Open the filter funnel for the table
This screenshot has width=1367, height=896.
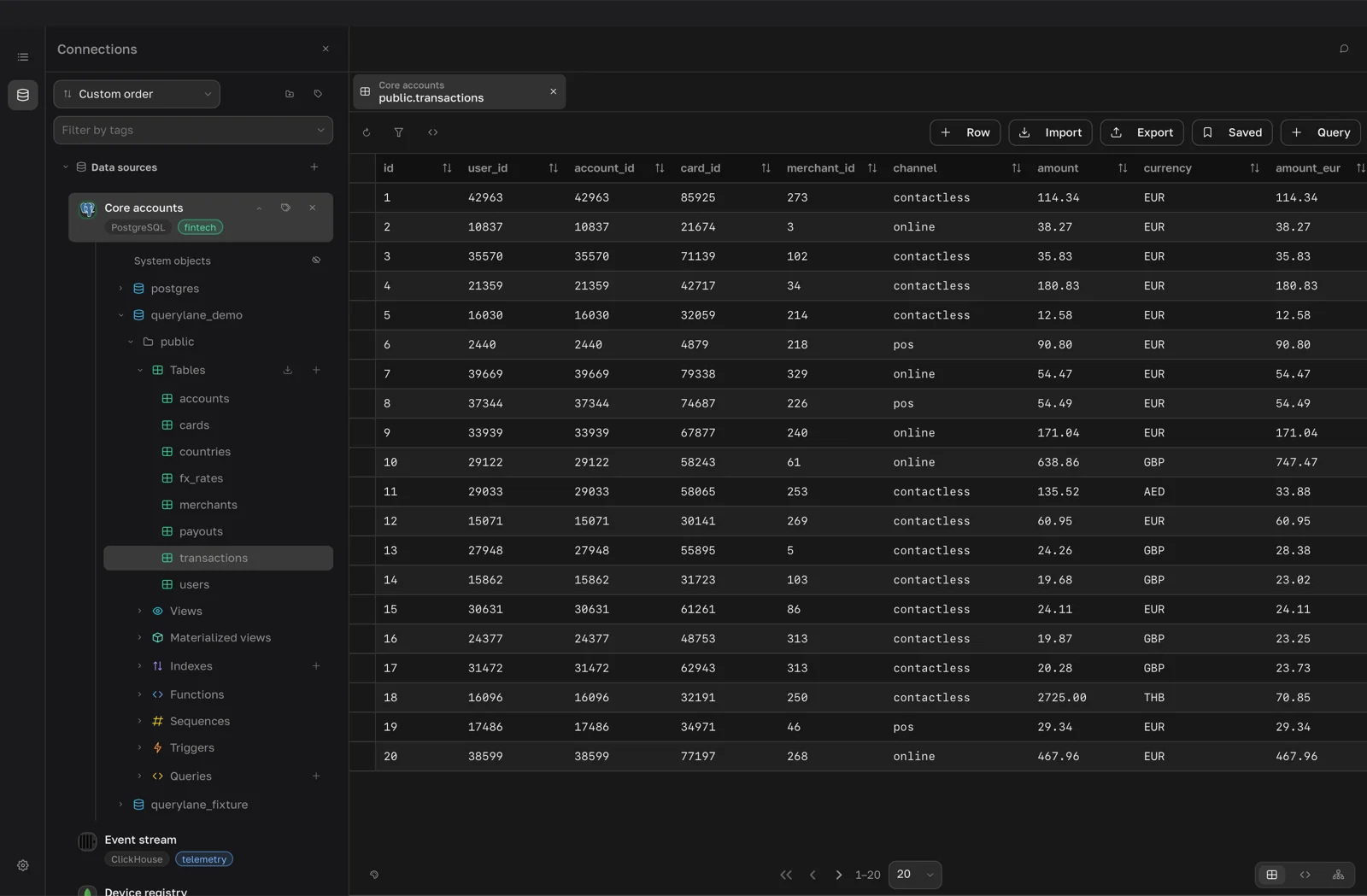click(399, 132)
